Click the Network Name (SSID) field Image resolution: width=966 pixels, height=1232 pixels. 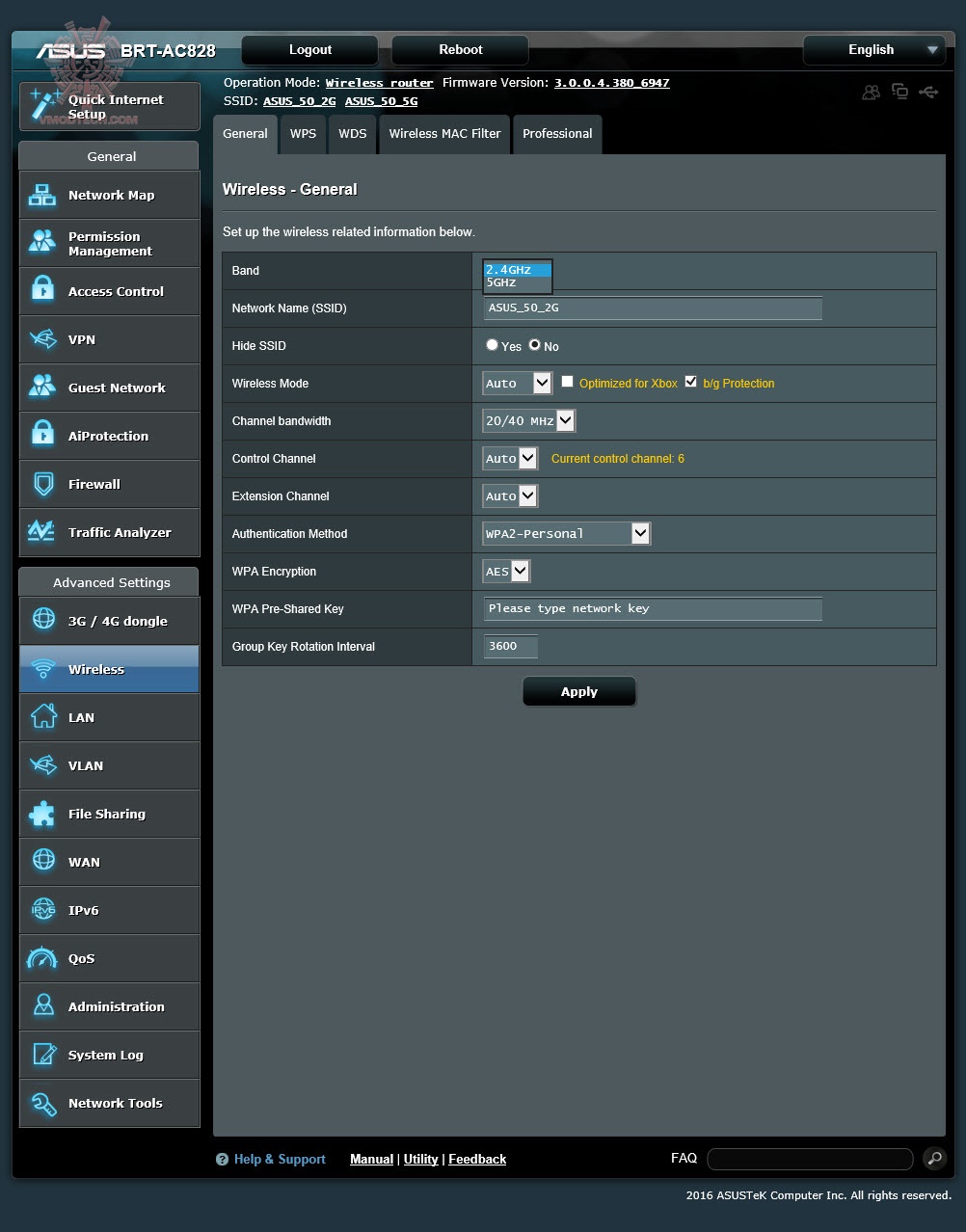point(653,308)
